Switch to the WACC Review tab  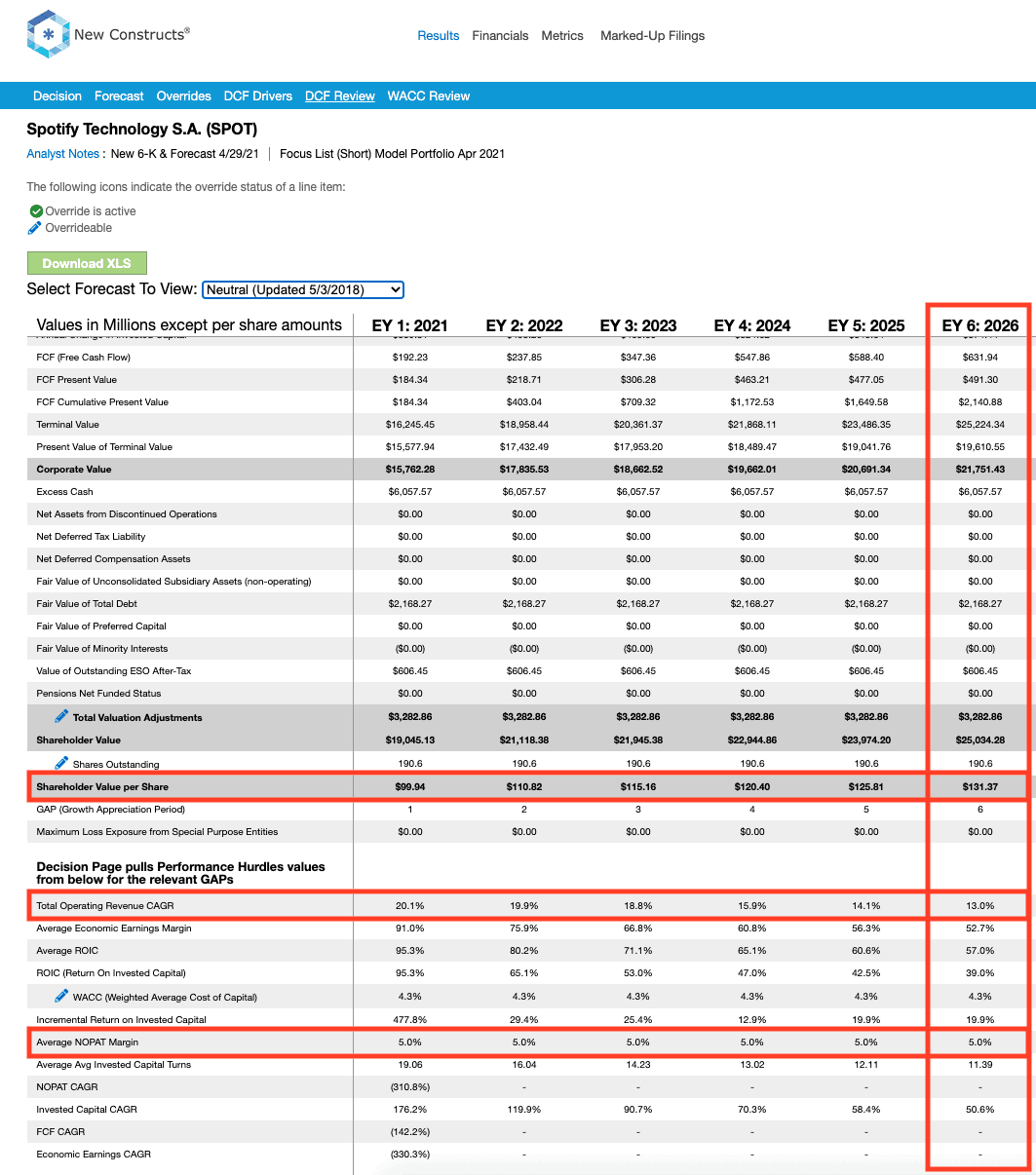pyautogui.click(x=429, y=96)
